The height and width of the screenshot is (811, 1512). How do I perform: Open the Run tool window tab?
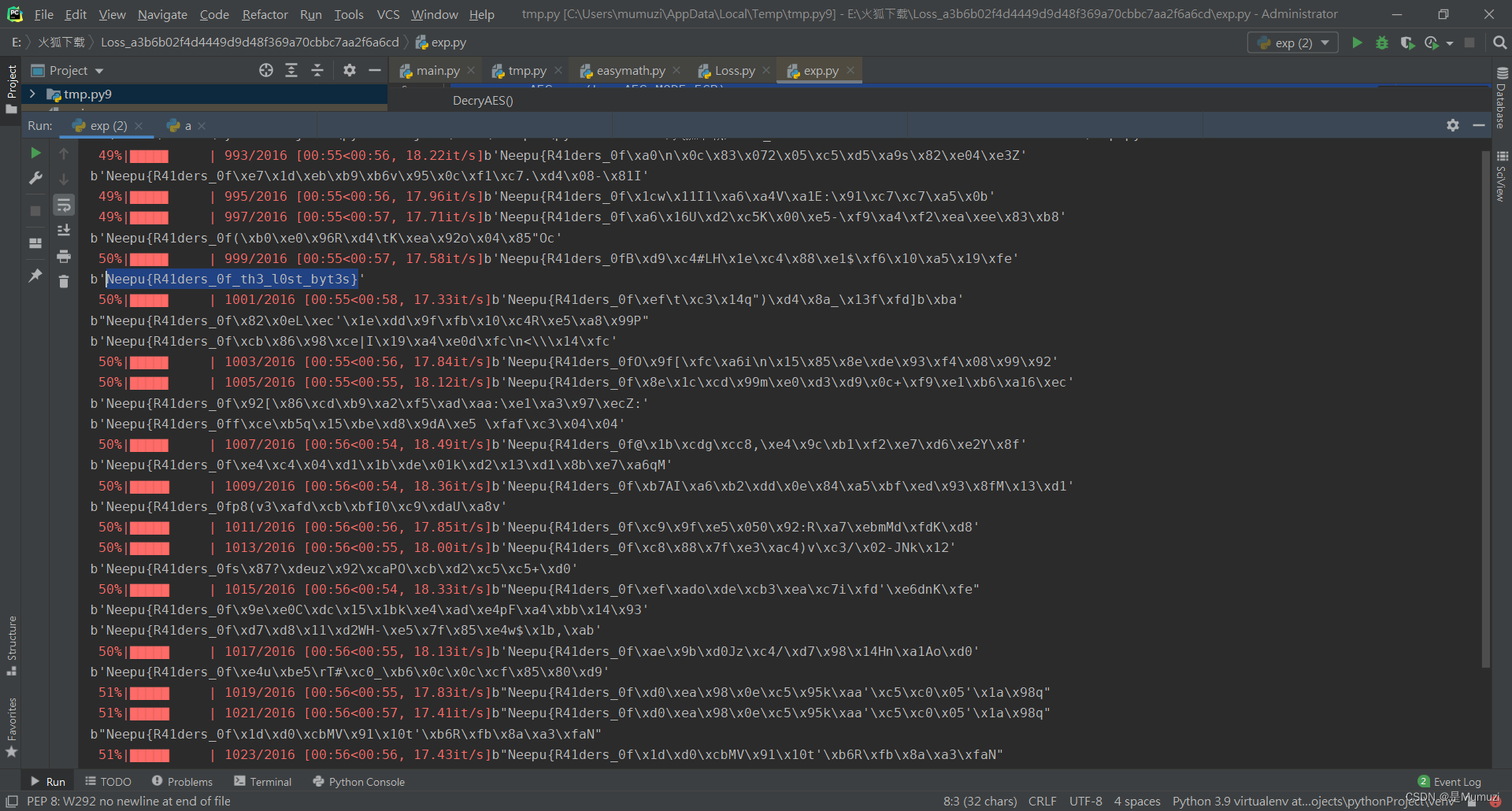tap(48, 782)
